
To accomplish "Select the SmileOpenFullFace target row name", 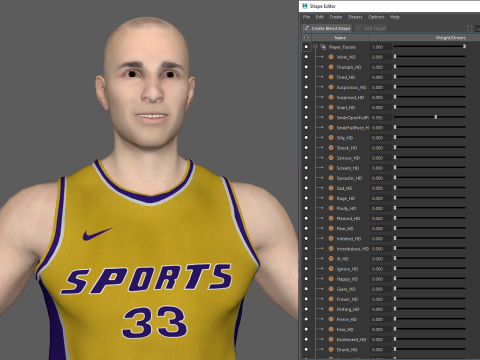I will click(353, 118).
